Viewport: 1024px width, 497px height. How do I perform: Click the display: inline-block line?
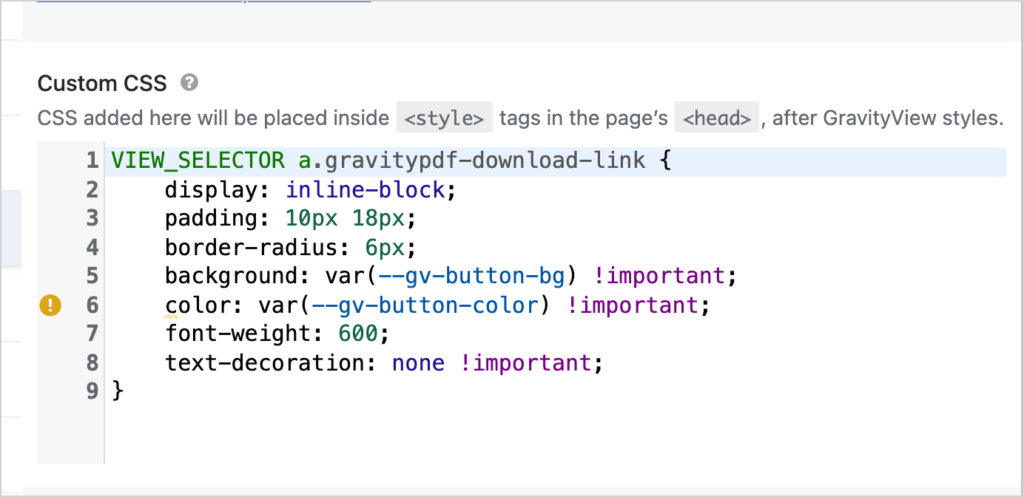click(310, 190)
